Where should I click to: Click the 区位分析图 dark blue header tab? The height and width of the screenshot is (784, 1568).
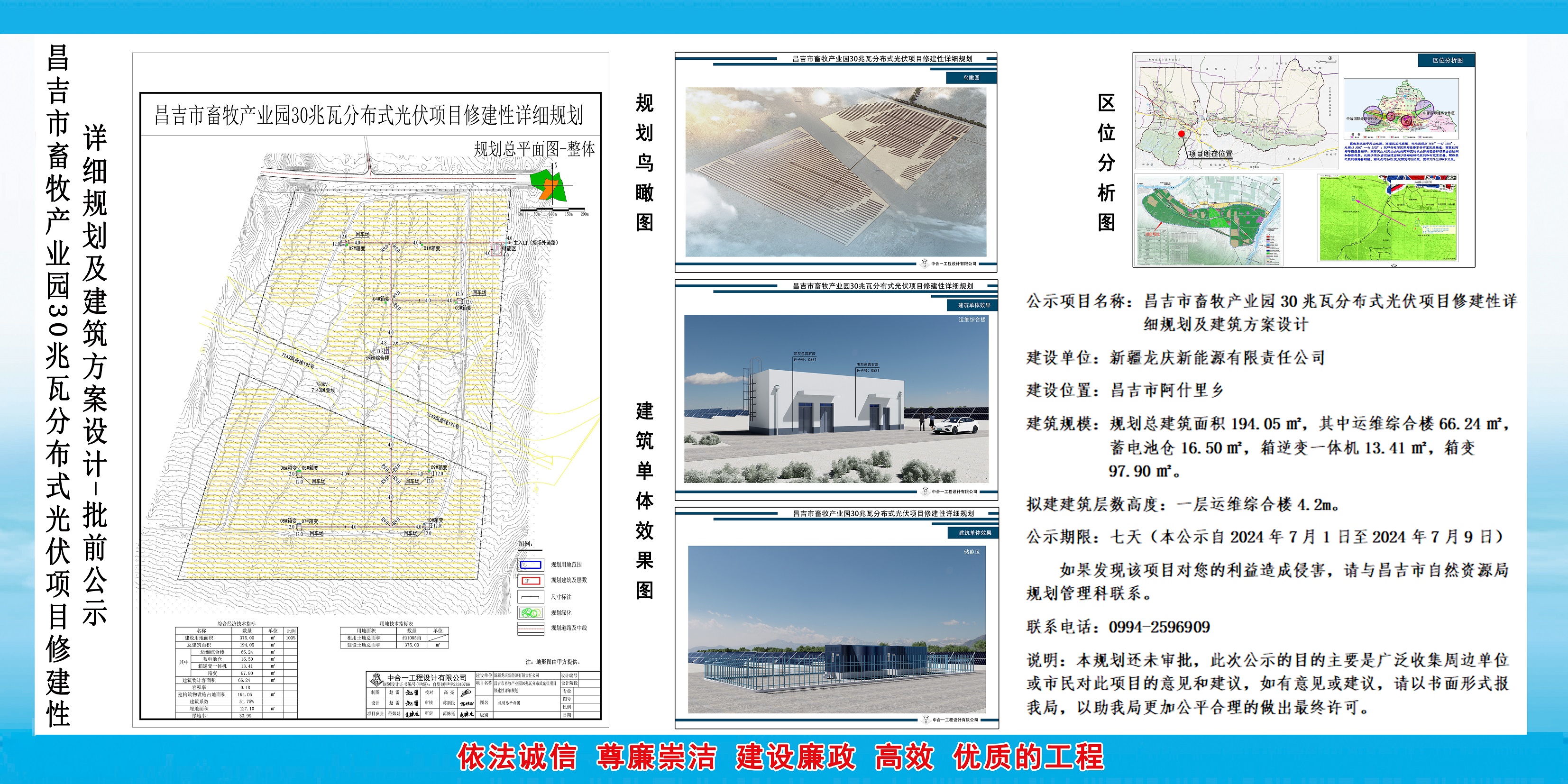(1447, 60)
